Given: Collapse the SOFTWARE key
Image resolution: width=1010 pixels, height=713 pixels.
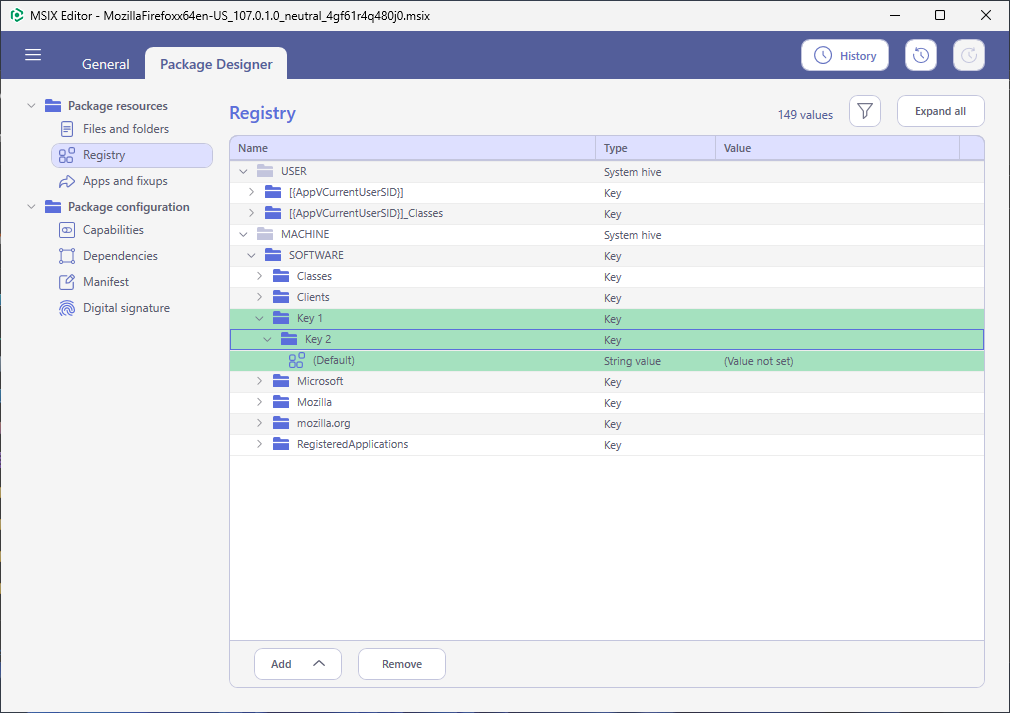Looking at the screenshot, I should [x=251, y=256].
